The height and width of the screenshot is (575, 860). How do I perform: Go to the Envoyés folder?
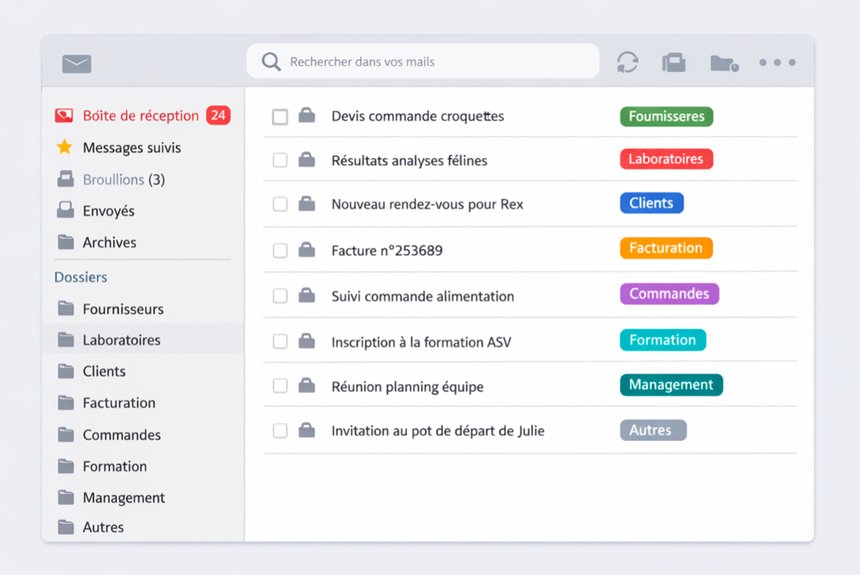(x=108, y=211)
